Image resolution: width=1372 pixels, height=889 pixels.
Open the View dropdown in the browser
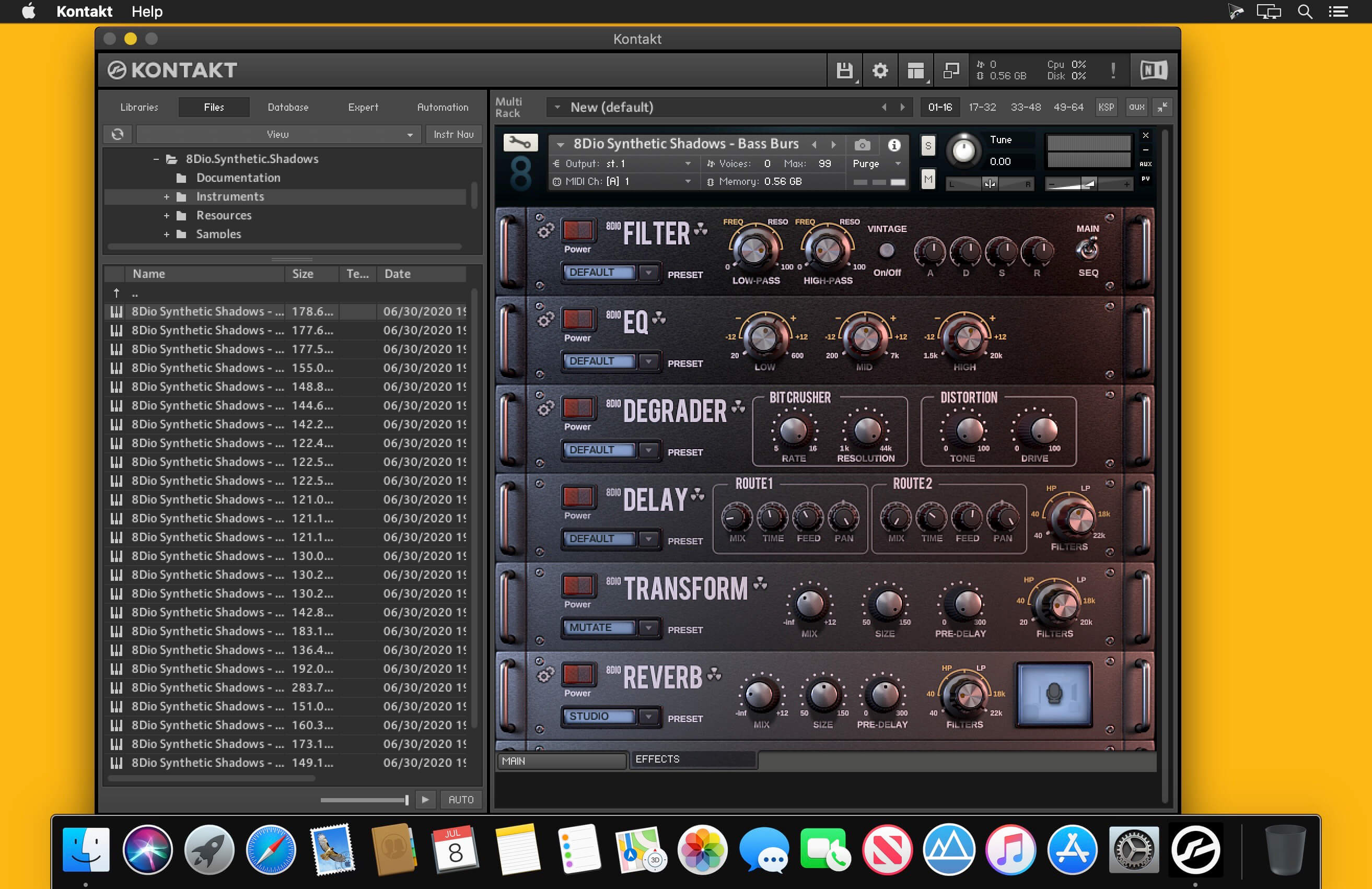click(278, 134)
